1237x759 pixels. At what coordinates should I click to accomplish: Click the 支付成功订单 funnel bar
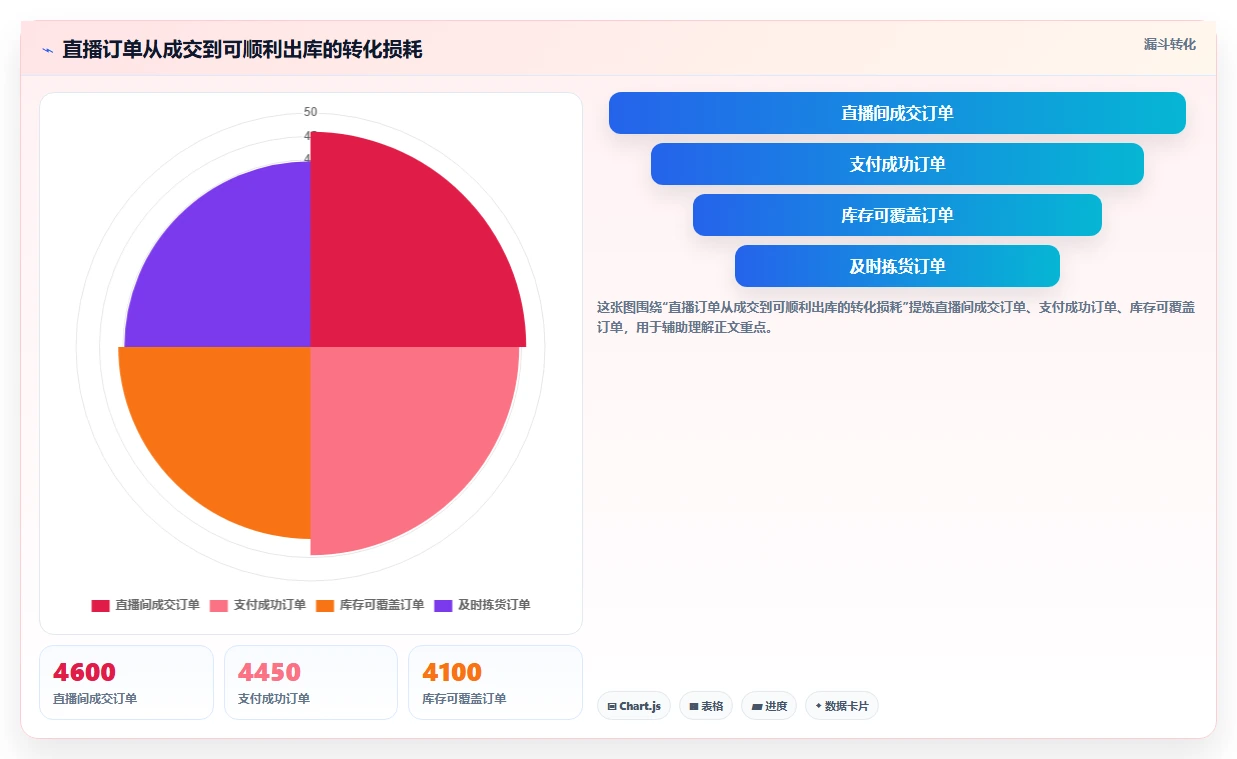click(897, 164)
